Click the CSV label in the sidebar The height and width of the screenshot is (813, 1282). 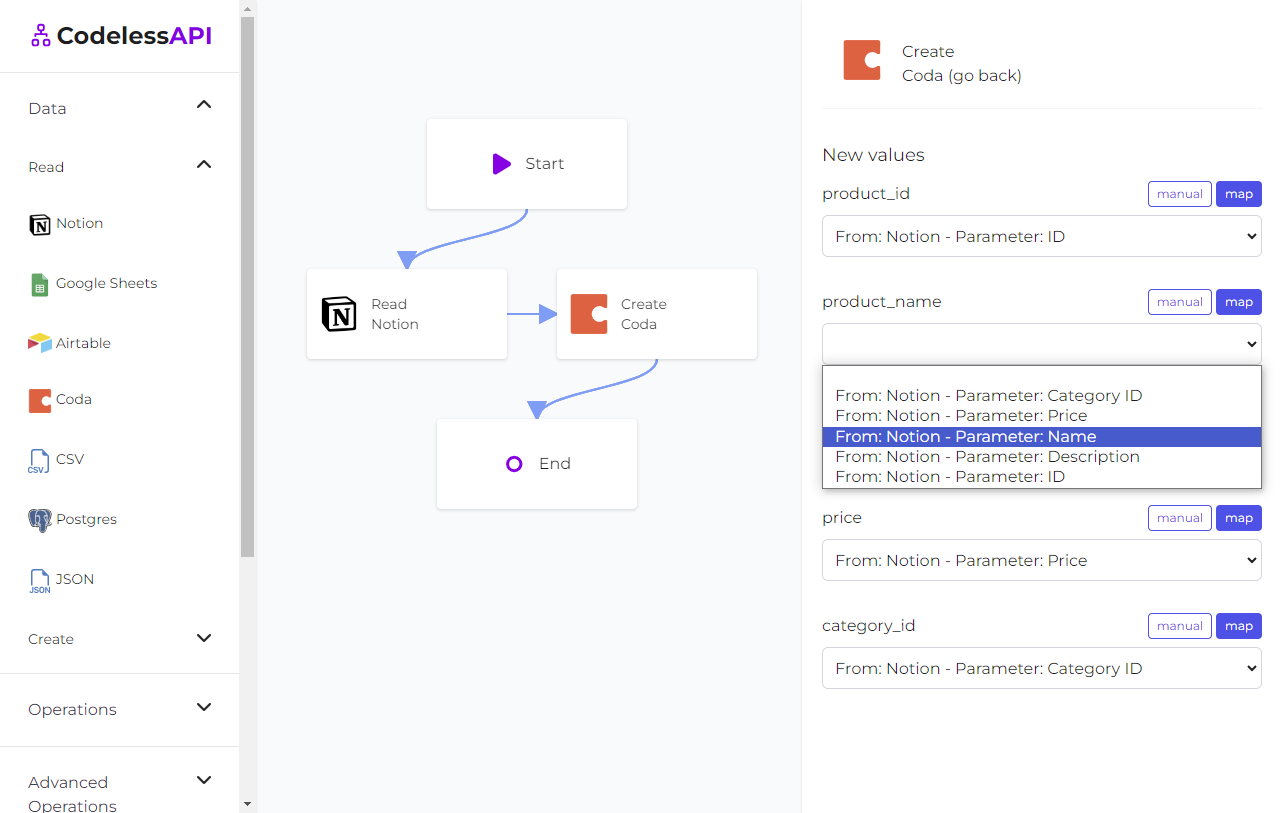pos(70,459)
